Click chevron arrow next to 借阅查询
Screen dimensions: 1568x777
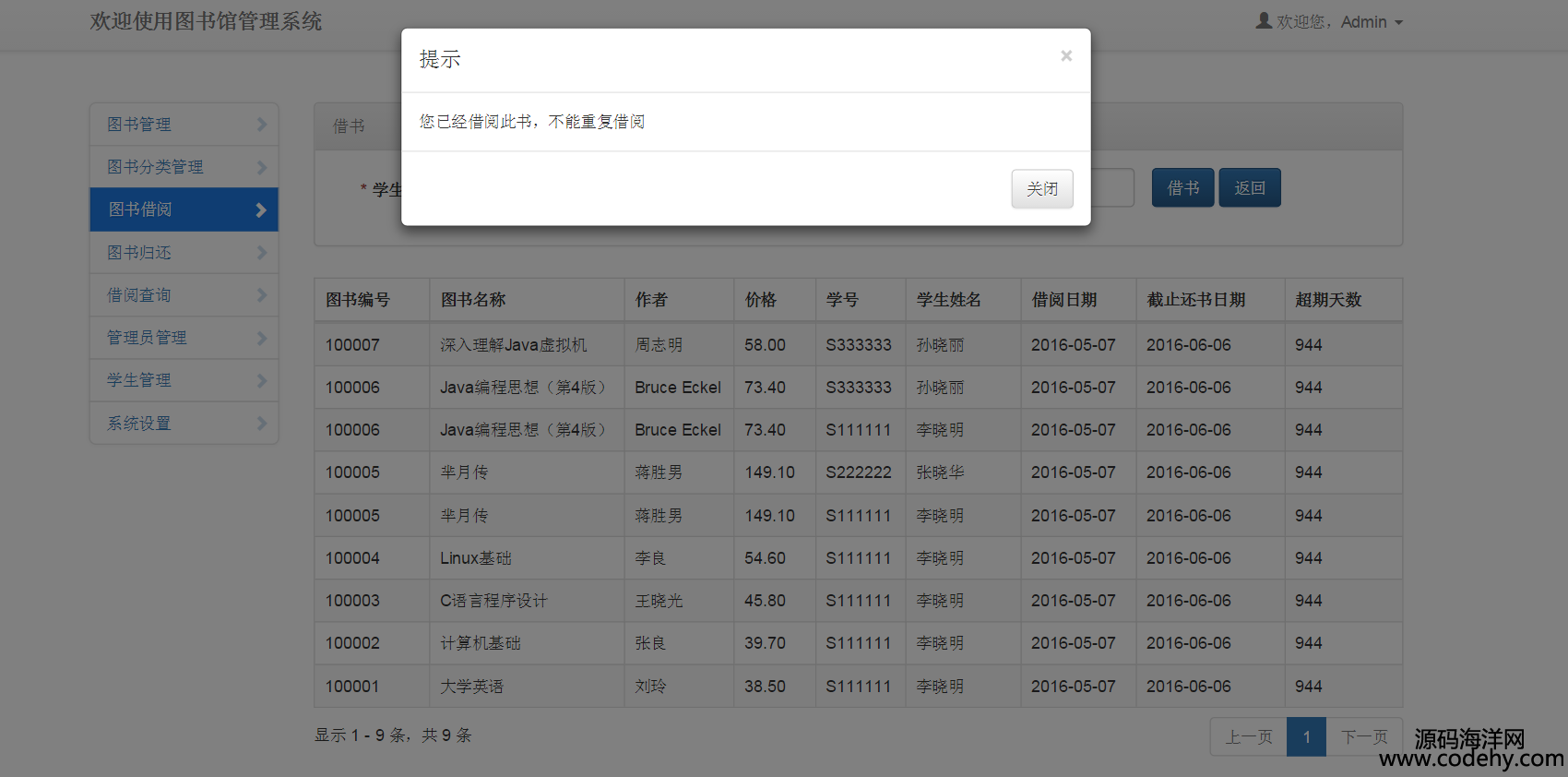(x=261, y=295)
